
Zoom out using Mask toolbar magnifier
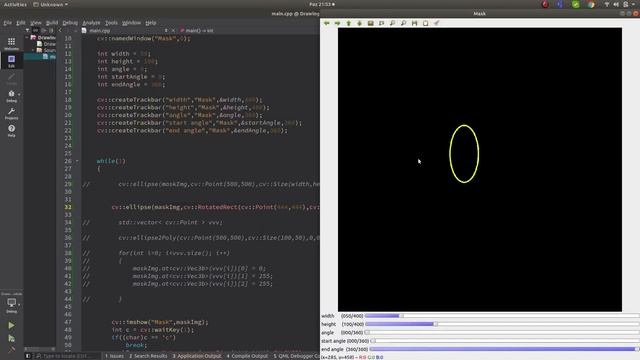404,23
